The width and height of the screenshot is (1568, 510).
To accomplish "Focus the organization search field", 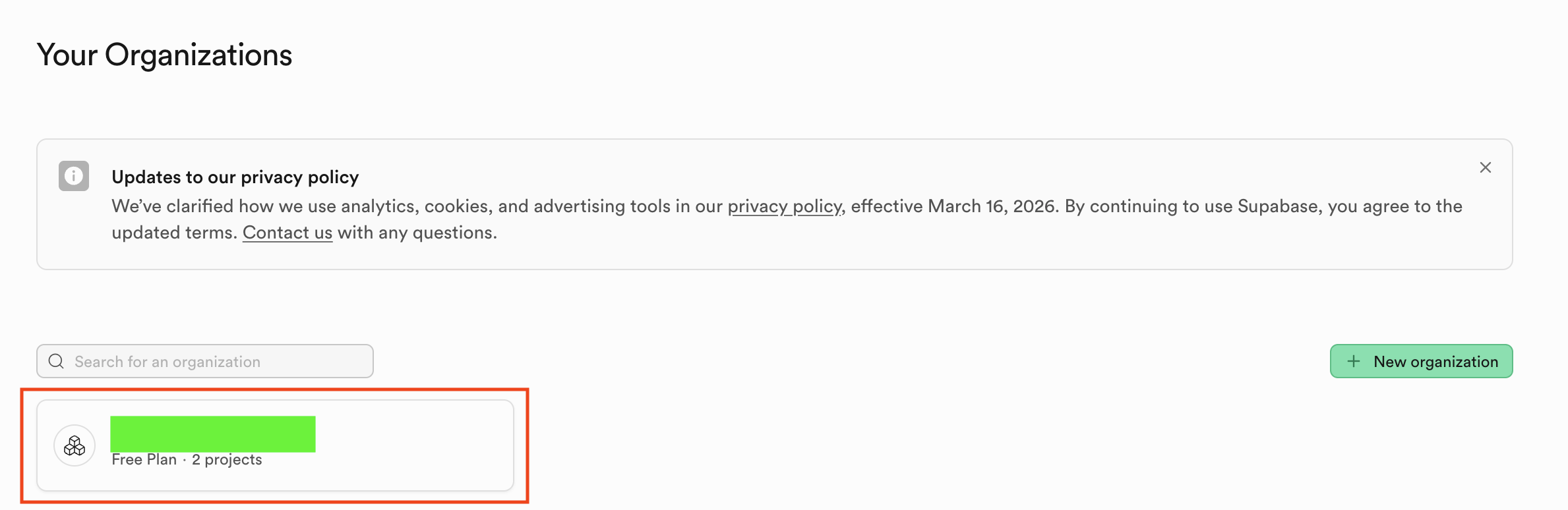I will pyautogui.click(x=218, y=362).
